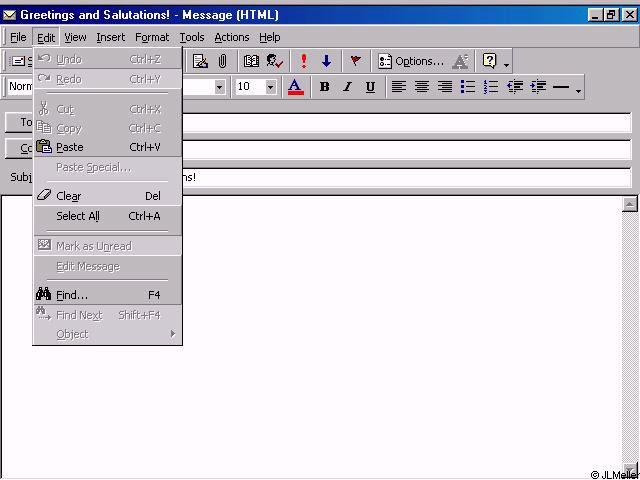Set Low Importance with blue arrow

[326, 61]
